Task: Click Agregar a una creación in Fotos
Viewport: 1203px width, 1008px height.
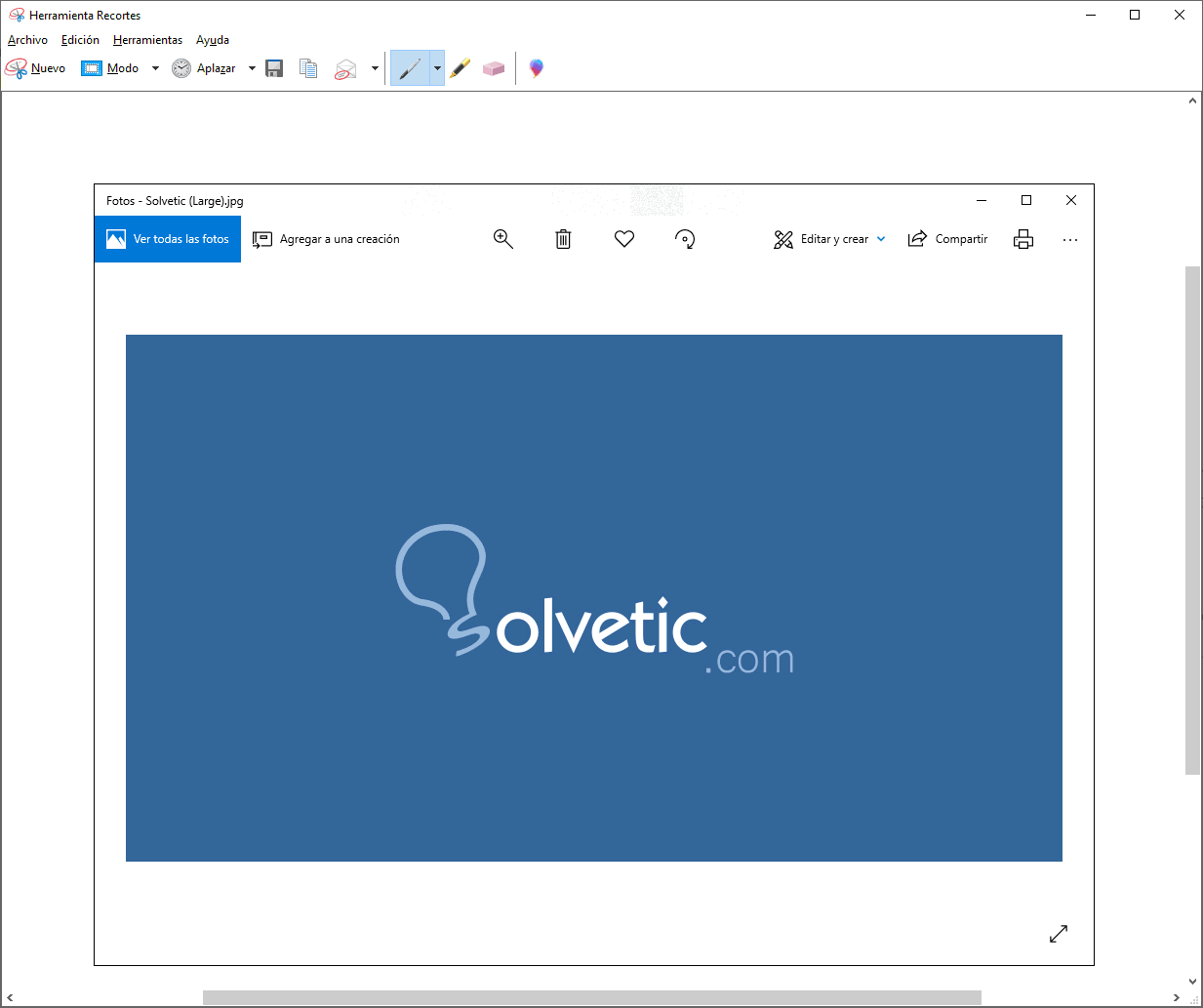Action: 326,239
